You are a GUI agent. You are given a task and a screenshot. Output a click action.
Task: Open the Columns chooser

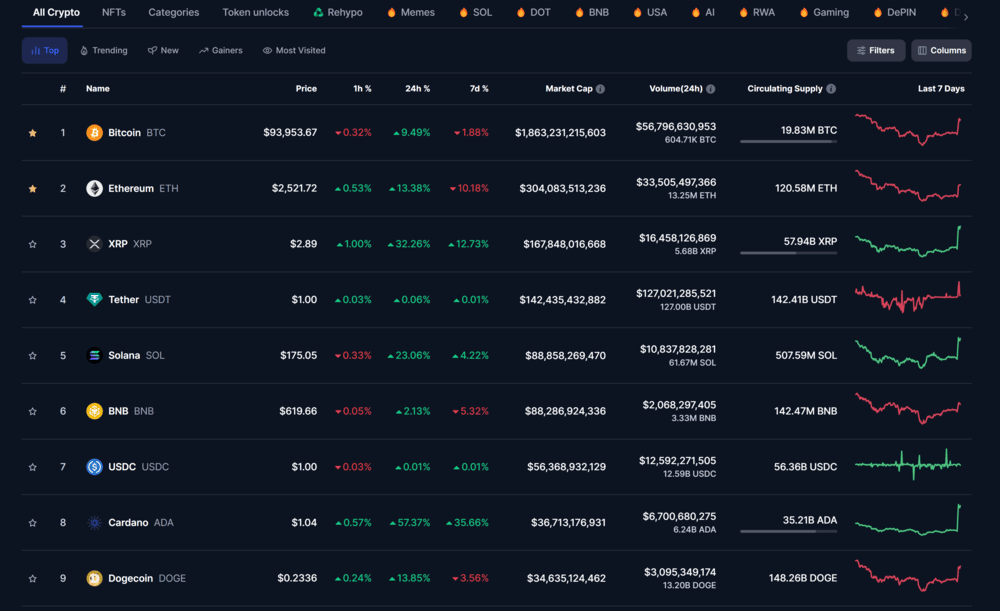point(941,50)
